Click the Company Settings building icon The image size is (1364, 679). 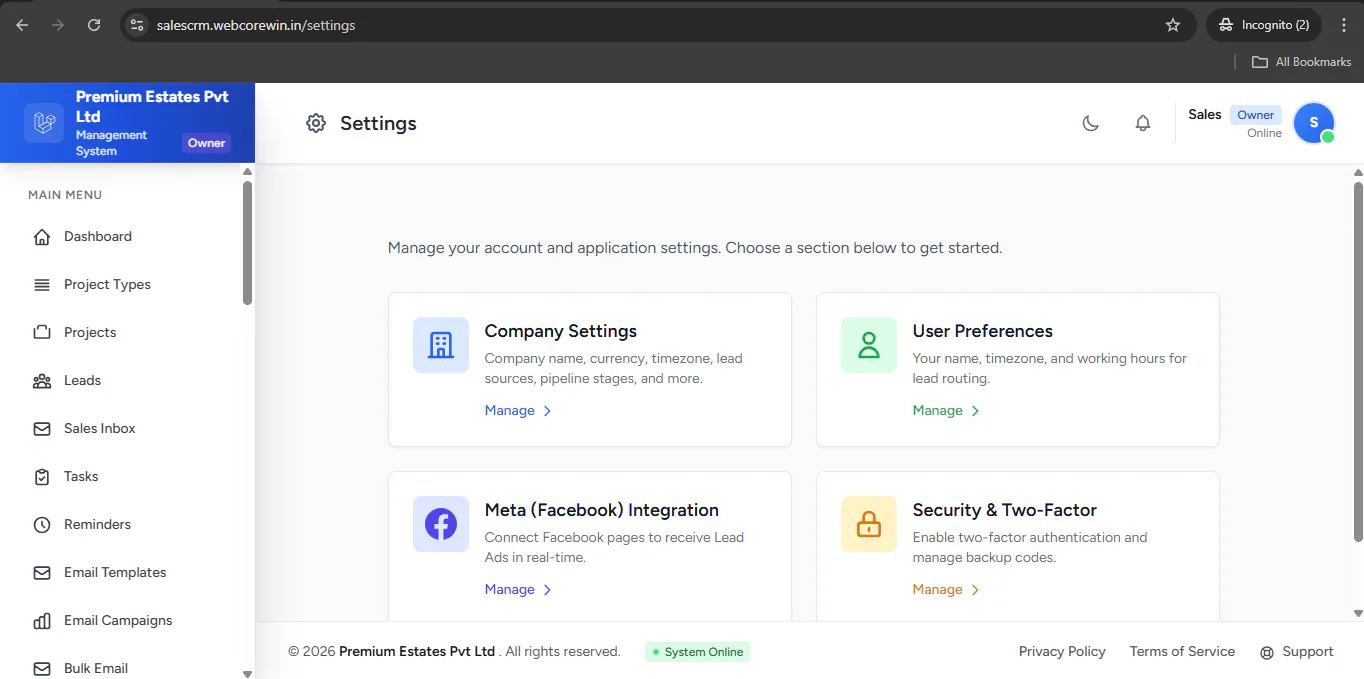tap(441, 345)
